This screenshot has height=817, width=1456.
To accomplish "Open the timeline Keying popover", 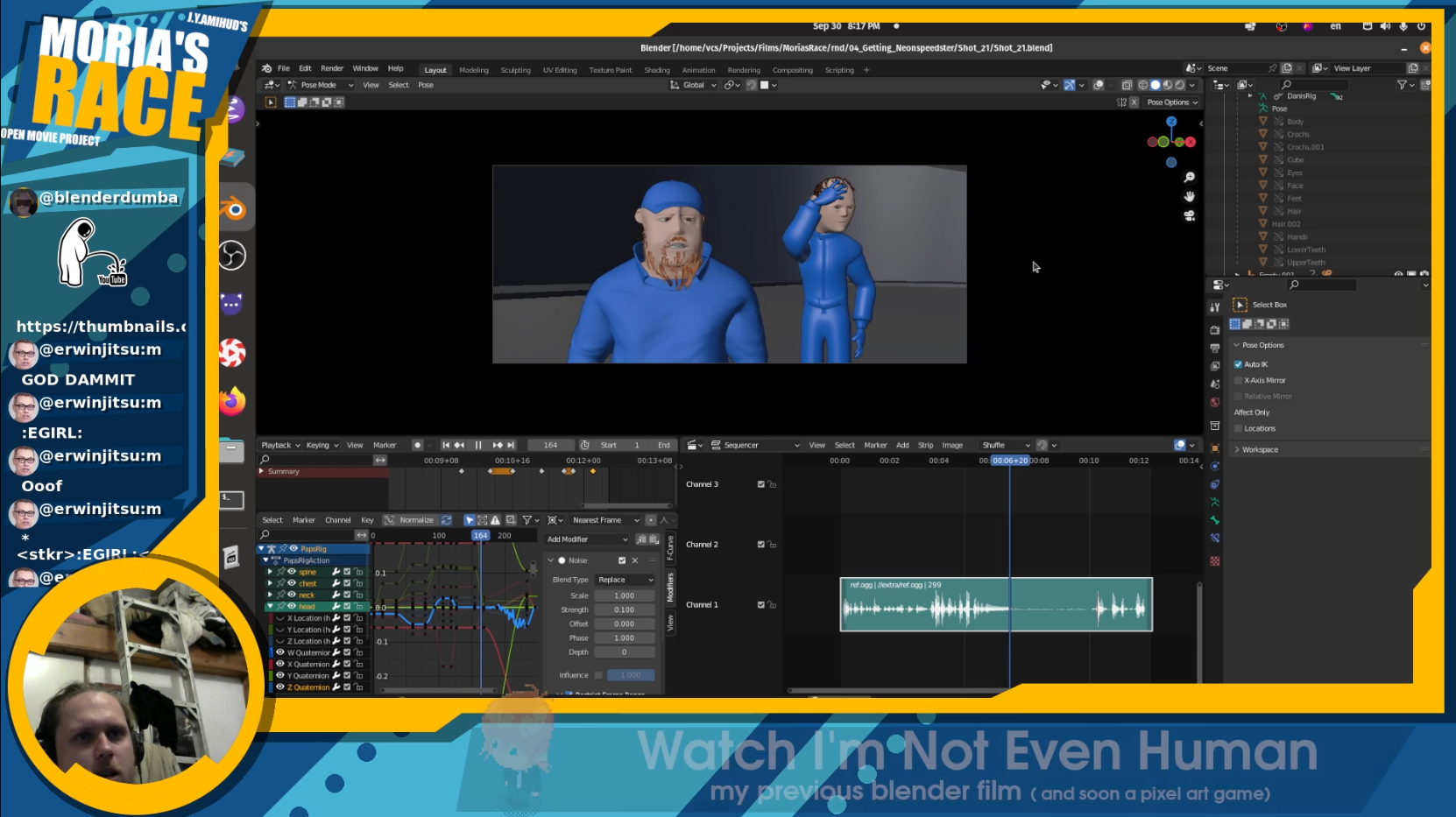I will pos(322,445).
